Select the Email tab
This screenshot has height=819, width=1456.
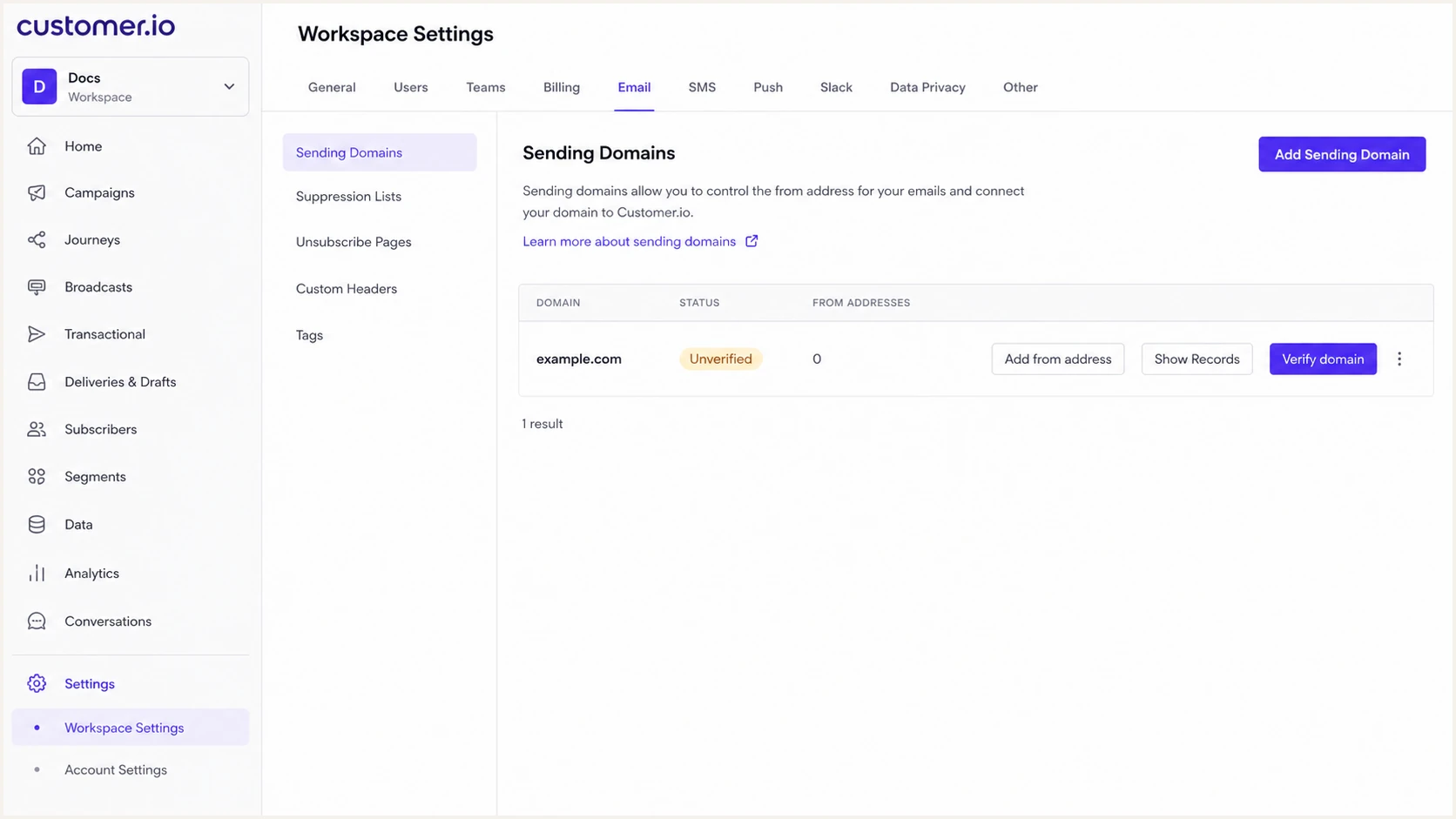coord(634,87)
